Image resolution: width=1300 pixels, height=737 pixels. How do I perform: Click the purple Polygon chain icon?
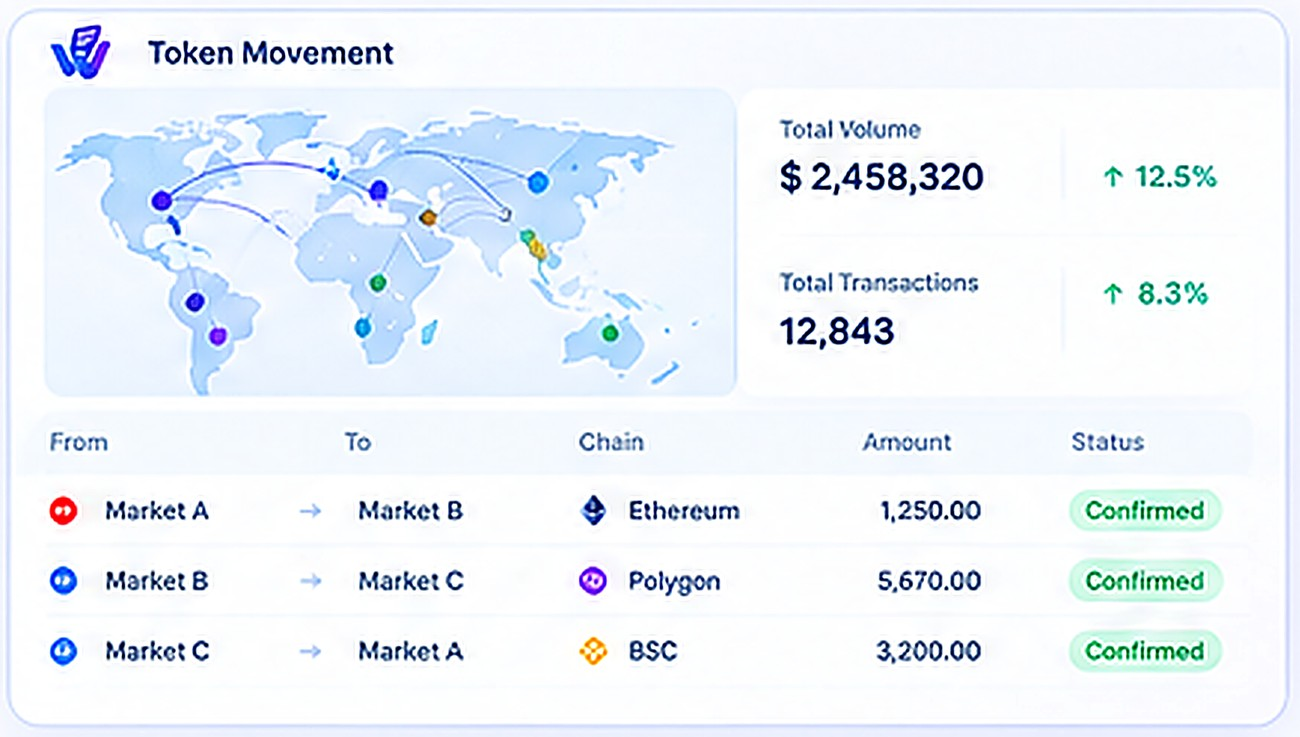pos(593,581)
